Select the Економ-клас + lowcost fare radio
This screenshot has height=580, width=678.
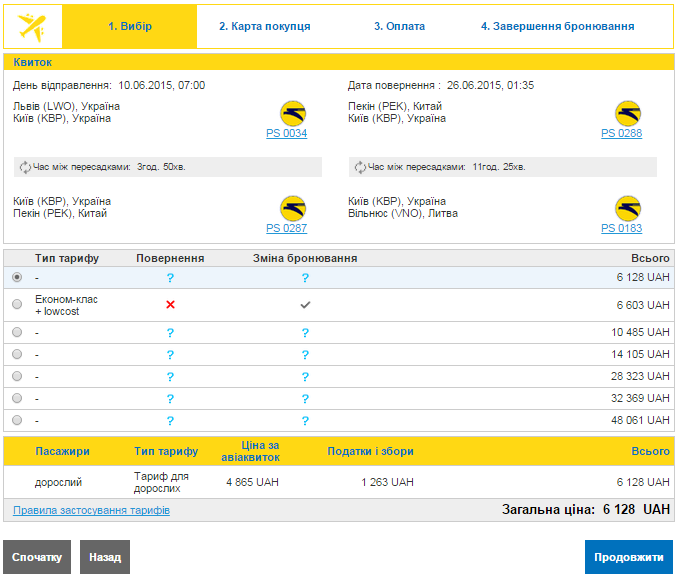tap(17, 304)
